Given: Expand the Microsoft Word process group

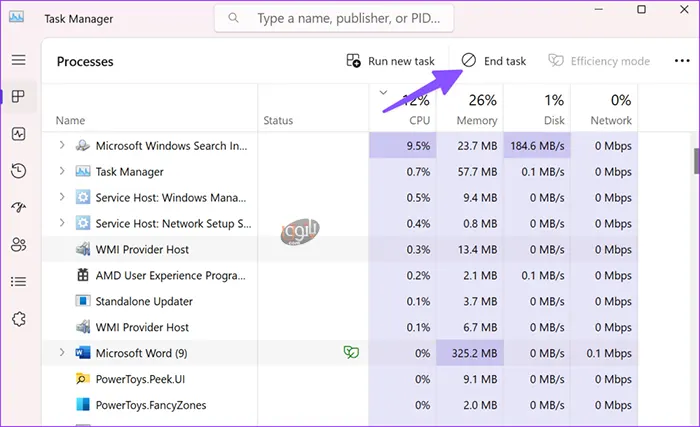Looking at the screenshot, I should pos(62,353).
